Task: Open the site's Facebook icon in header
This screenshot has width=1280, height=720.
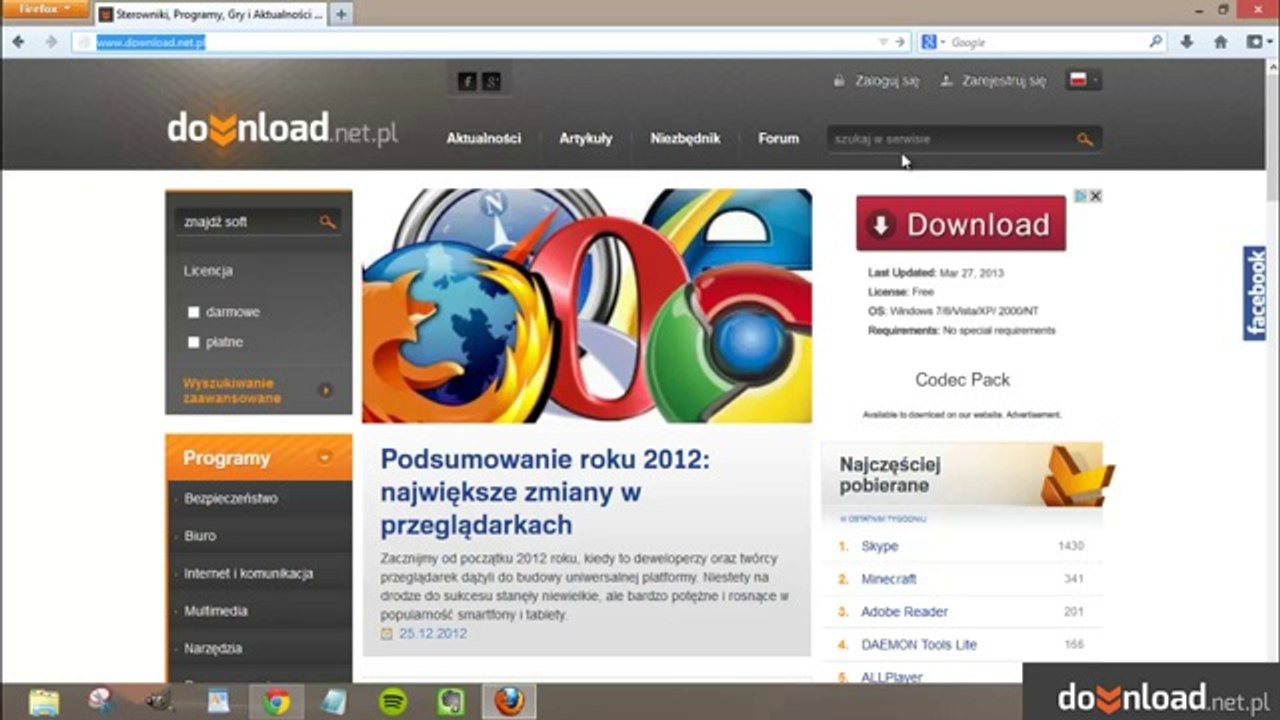Action: [x=467, y=81]
